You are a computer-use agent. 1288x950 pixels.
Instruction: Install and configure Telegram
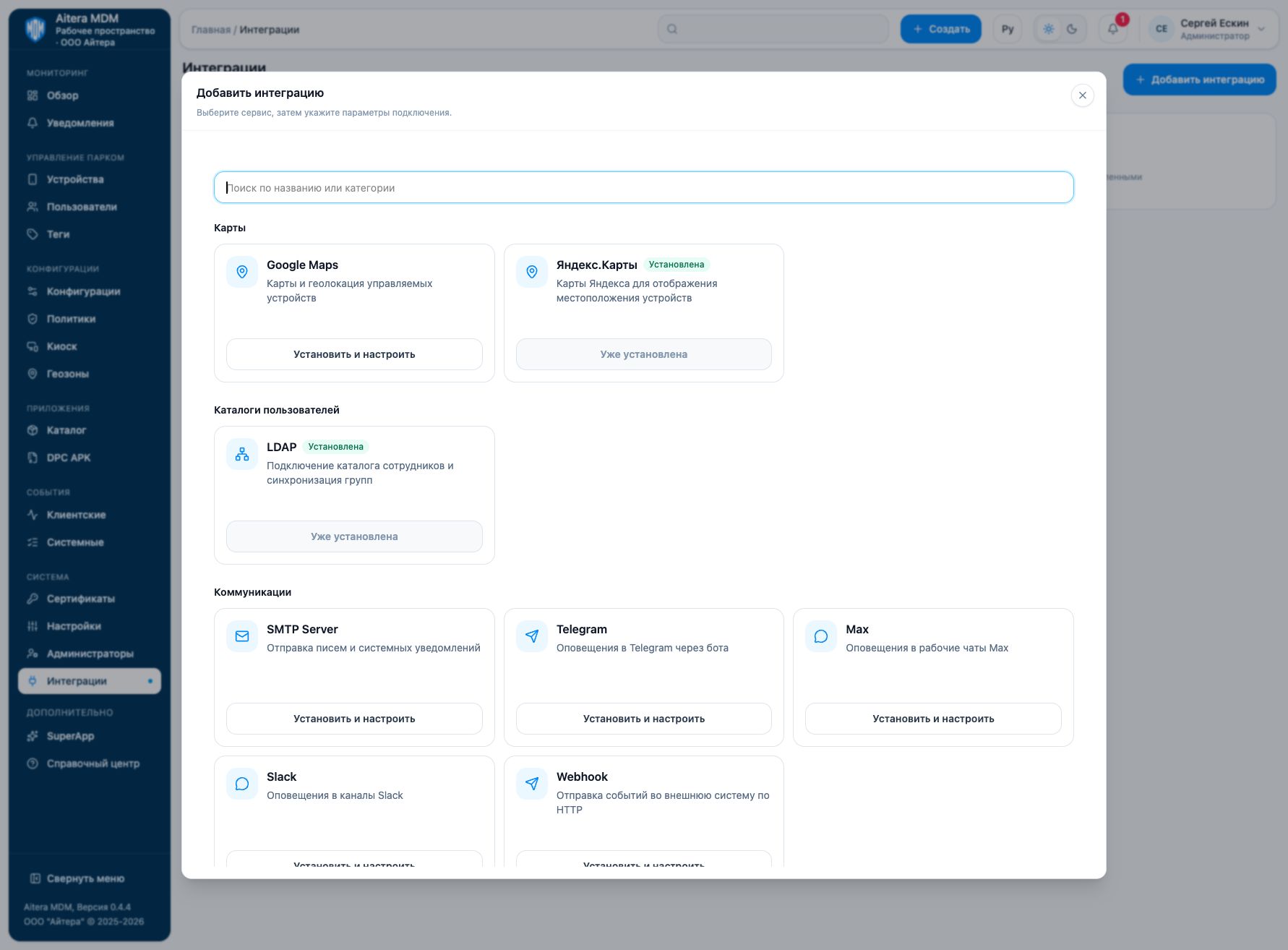tap(644, 719)
